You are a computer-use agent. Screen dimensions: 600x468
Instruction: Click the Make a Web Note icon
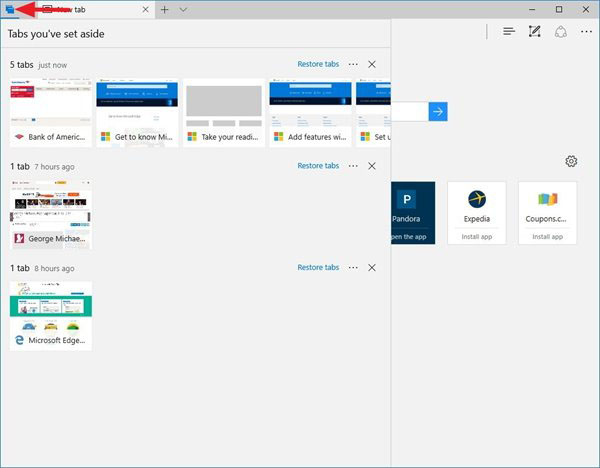pyautogui.click(x=535, y=31)
